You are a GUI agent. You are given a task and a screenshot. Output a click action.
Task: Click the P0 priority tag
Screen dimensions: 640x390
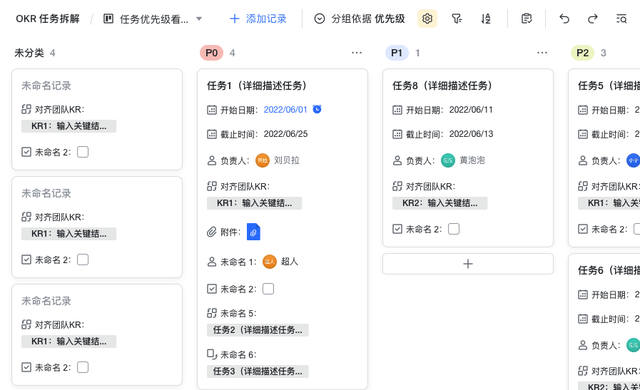click(211, 53)
